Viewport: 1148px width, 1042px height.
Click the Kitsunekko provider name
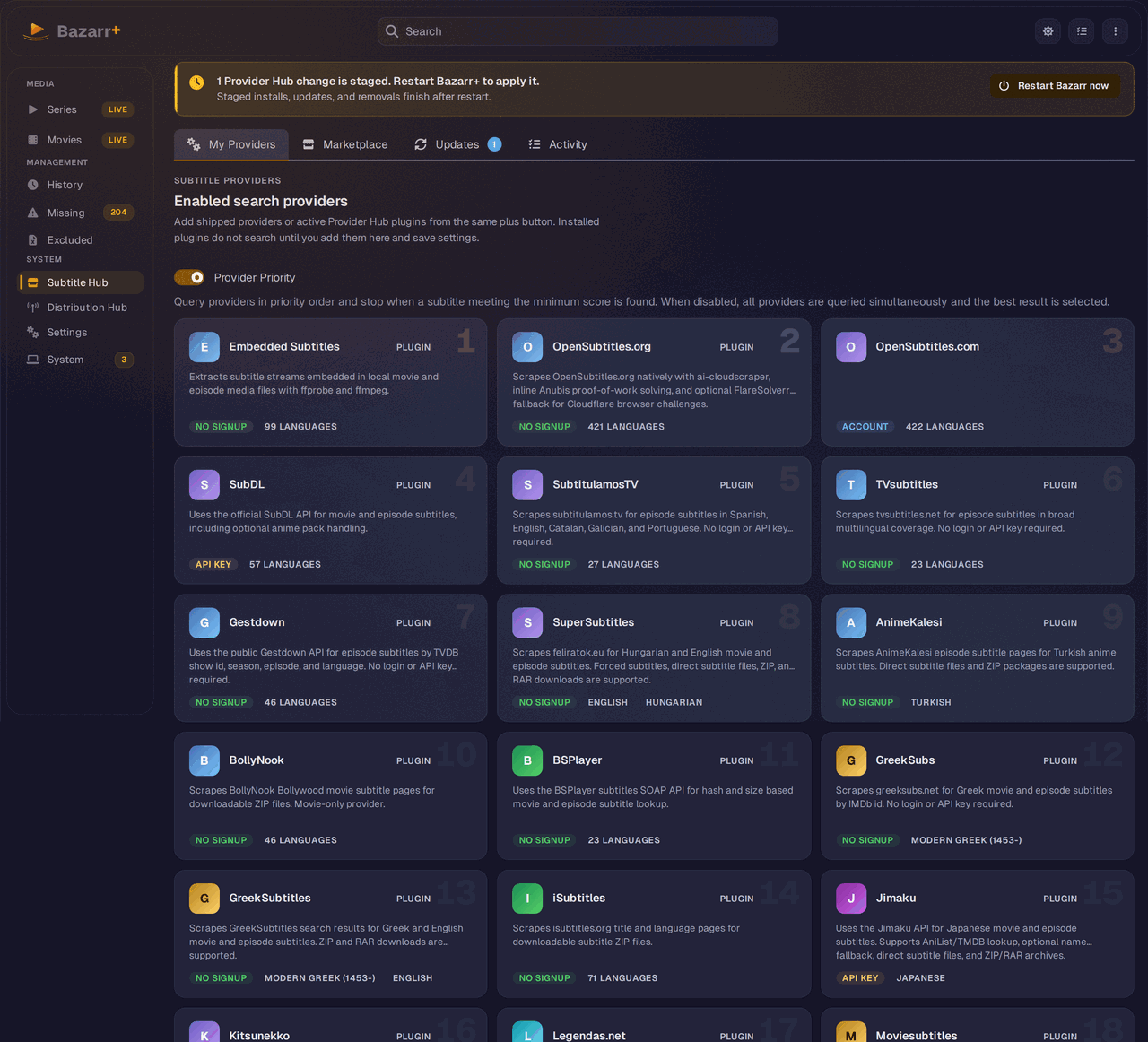(259, 1036)
